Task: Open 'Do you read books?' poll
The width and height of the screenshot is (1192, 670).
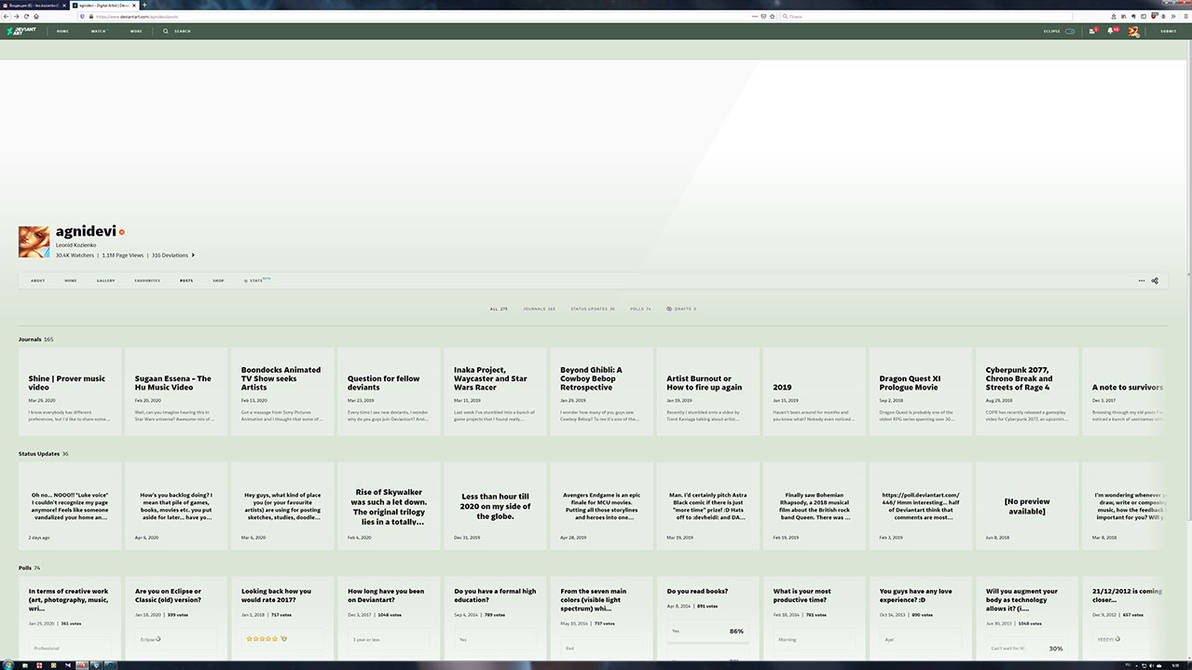Action: tap(697, 591)
